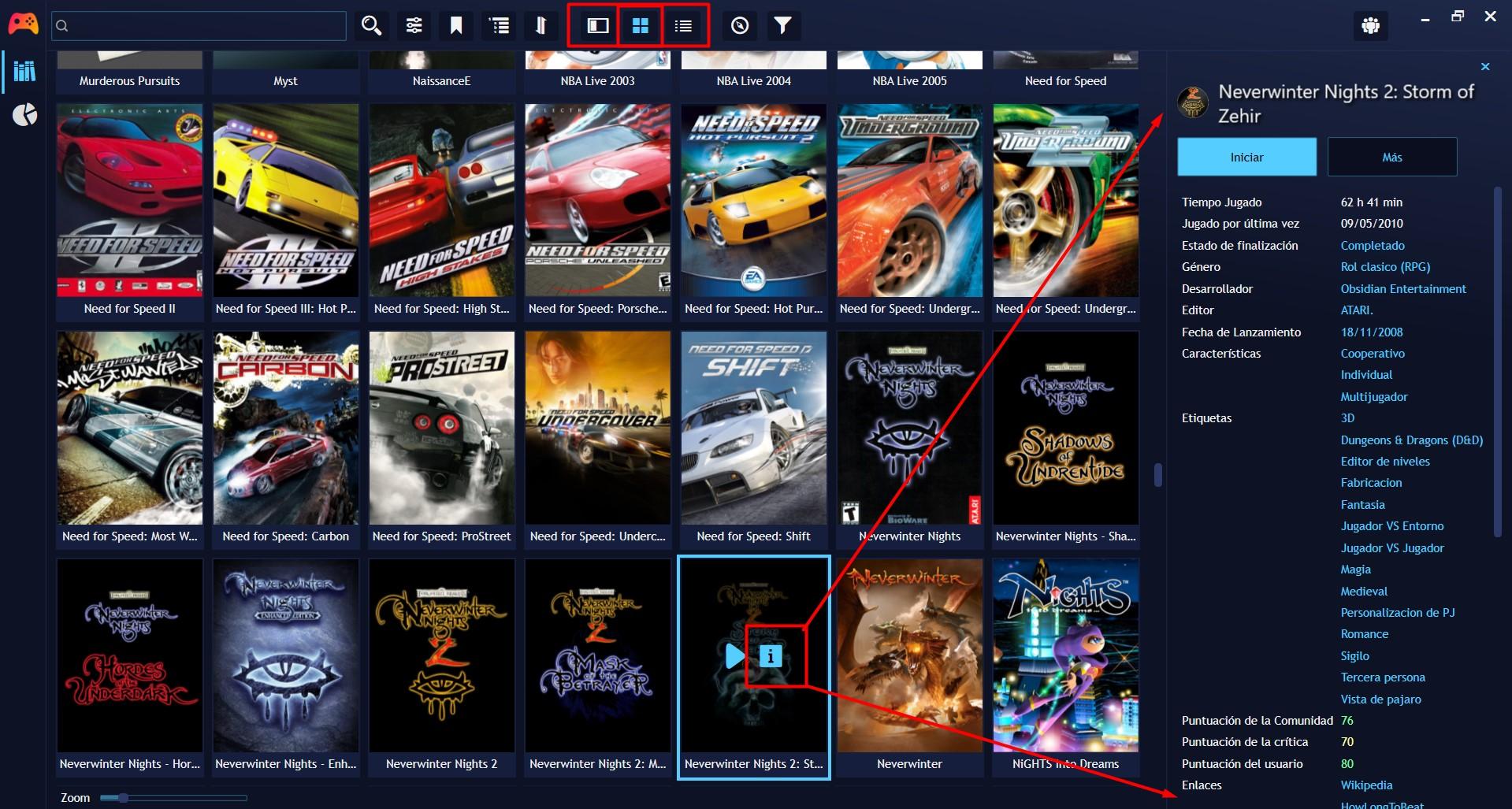Select Need for Speed: Hot Pursuit 2 cover
The image size is (1512, 809).
click(754, 201)
